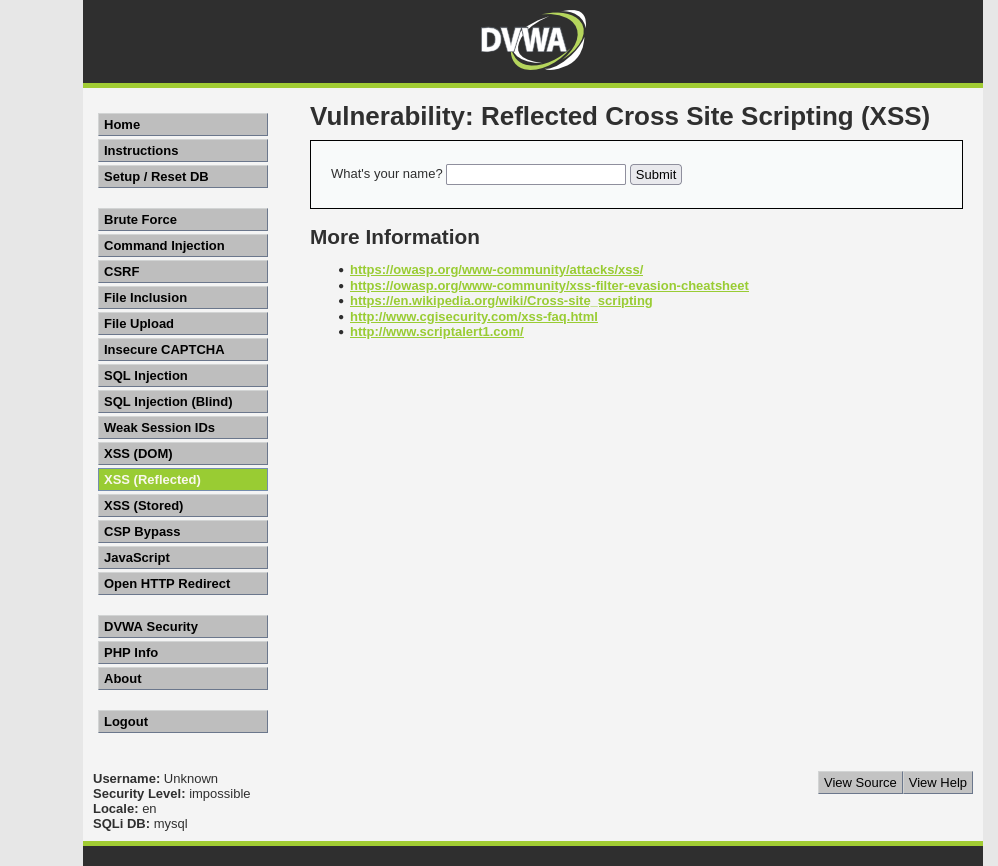Click the DVWA logo at the top
Screen dimensions: 998x866
(533, 40)
